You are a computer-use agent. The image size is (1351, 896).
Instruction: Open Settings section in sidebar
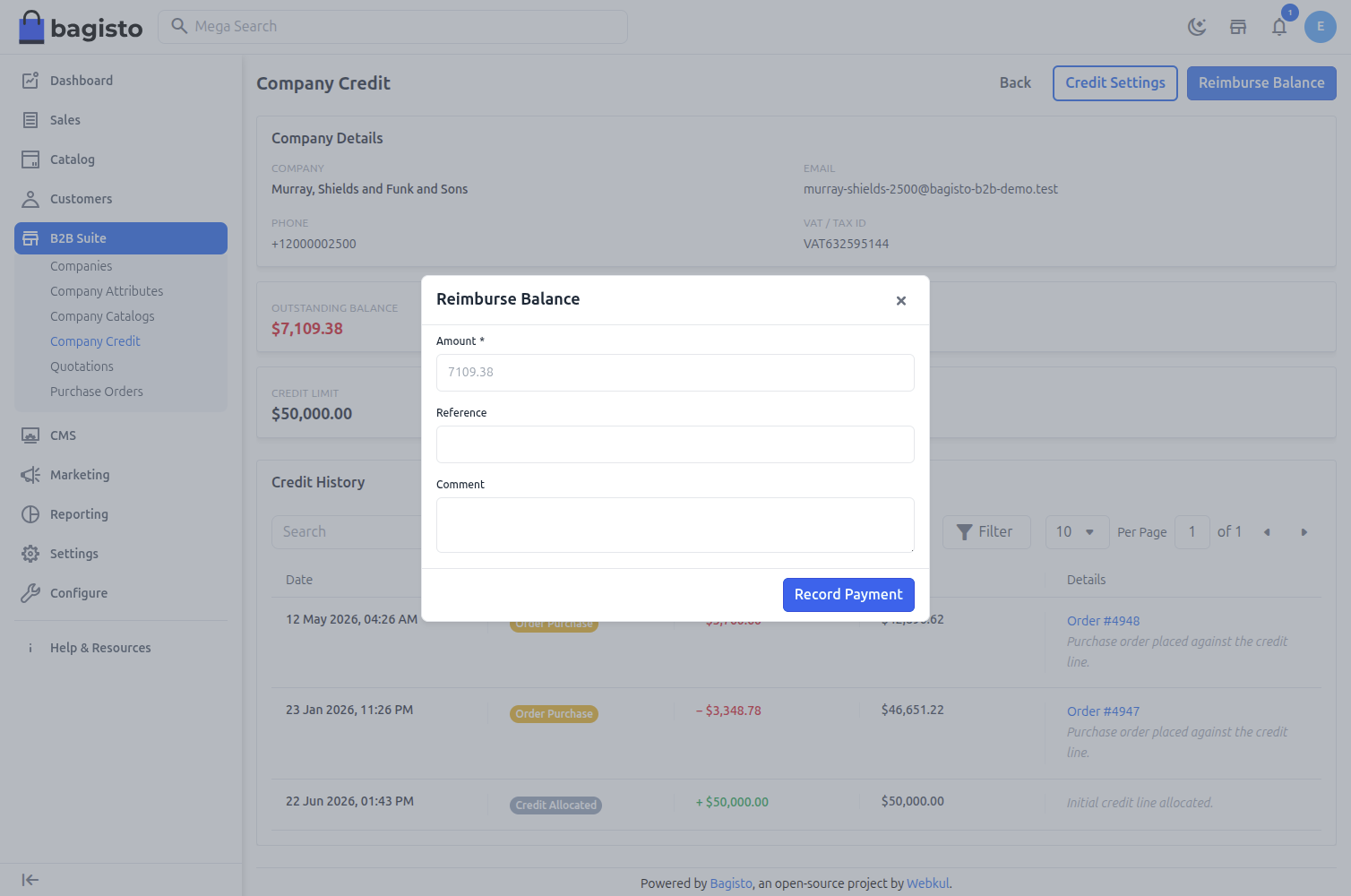121,554
